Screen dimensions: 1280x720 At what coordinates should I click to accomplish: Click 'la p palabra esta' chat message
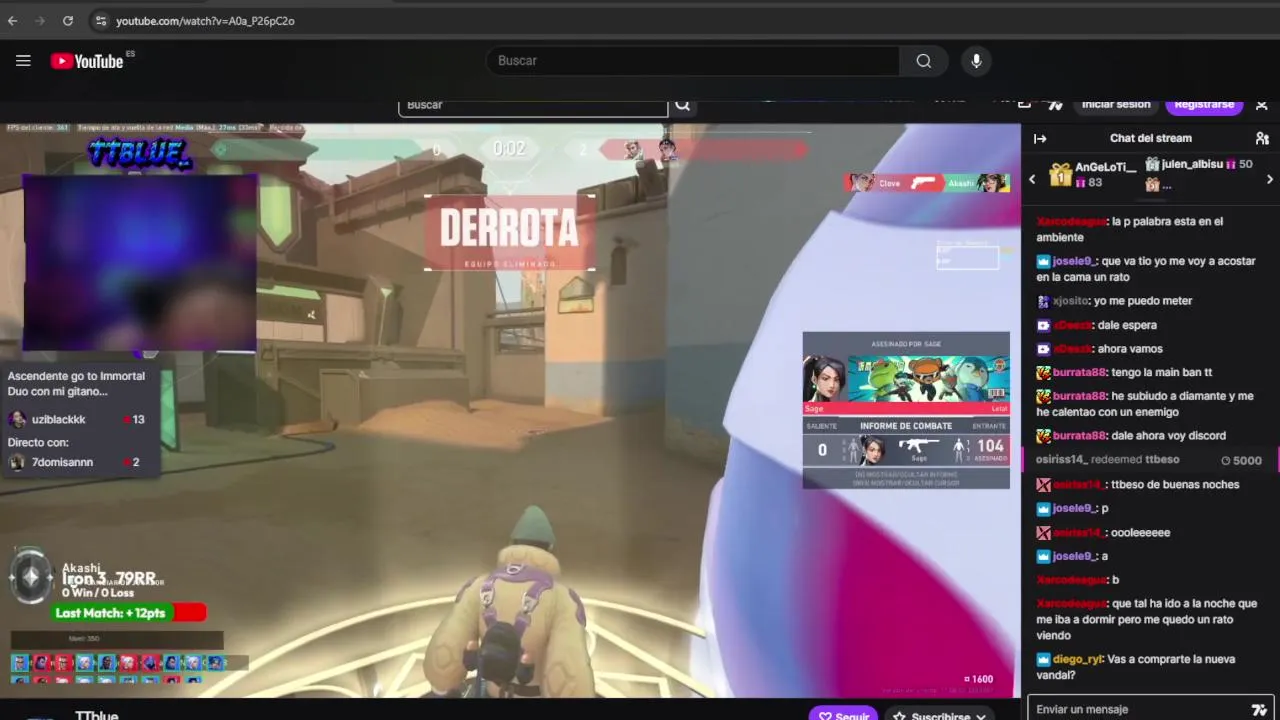tap(1130, 229)
